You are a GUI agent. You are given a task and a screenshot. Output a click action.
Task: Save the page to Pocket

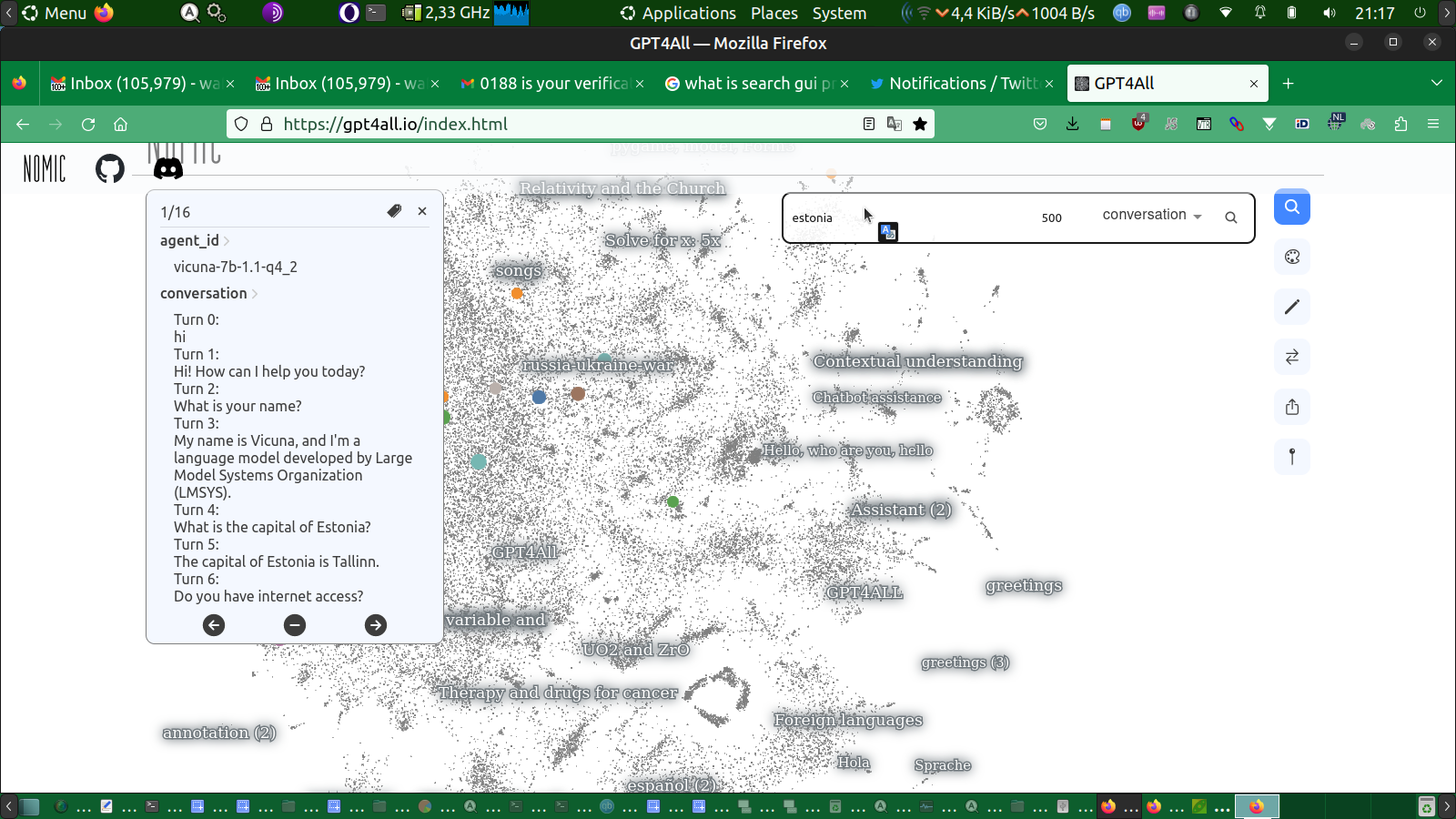click(x=1040, y=124)
